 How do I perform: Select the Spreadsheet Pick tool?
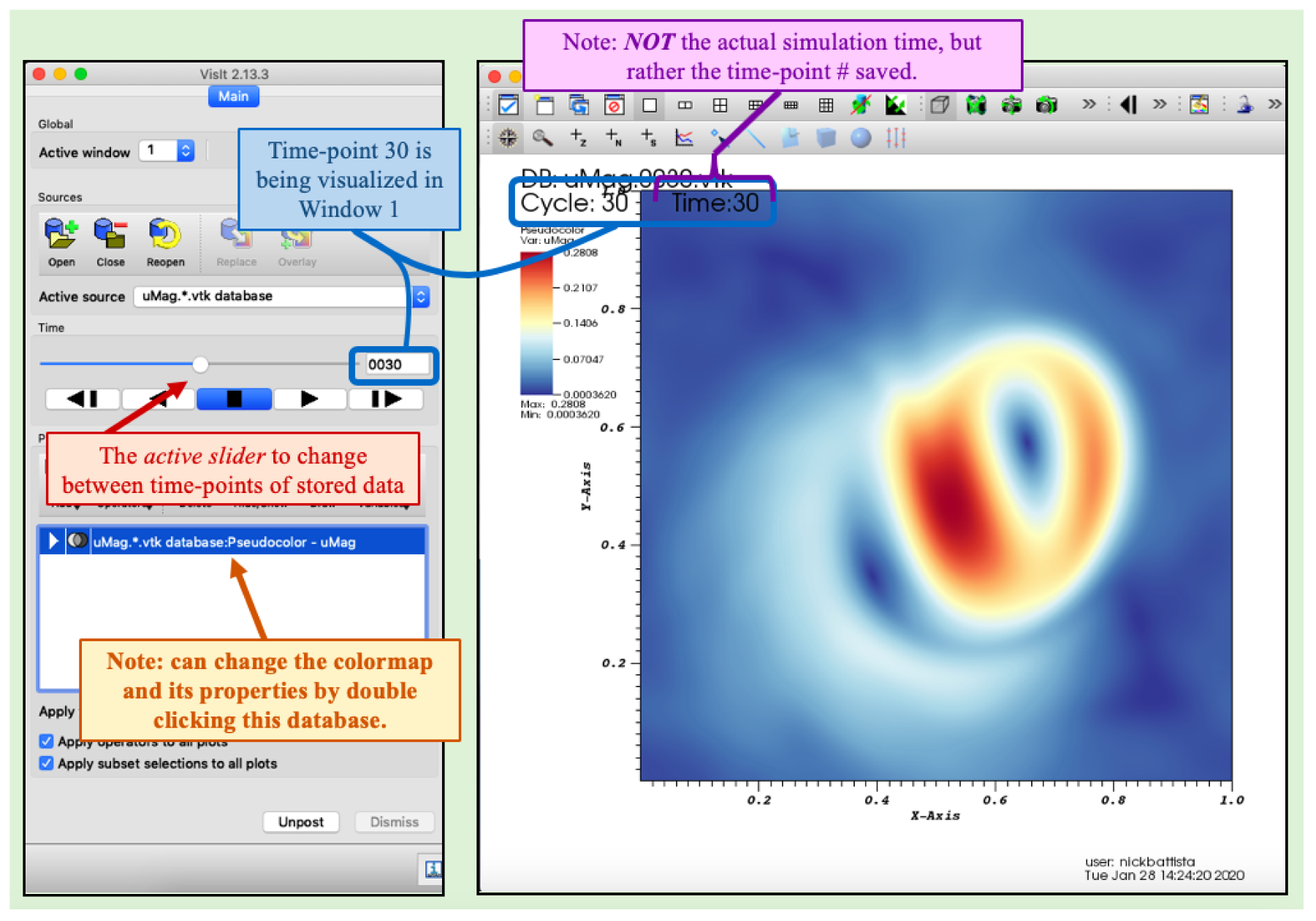pyautogui.click(x=648, y=137)
